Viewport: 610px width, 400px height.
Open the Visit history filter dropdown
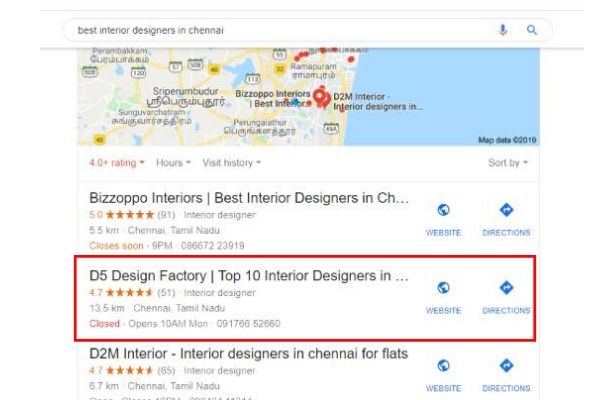pos(231,163)
